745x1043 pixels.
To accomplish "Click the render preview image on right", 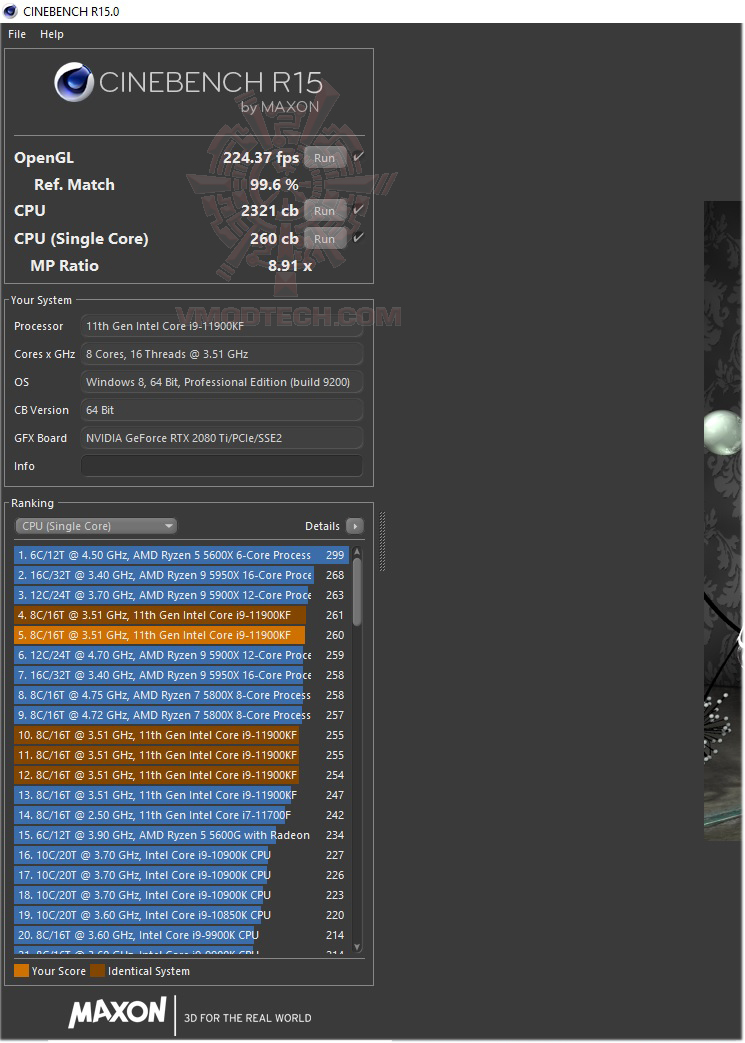I will coord(723,521).
